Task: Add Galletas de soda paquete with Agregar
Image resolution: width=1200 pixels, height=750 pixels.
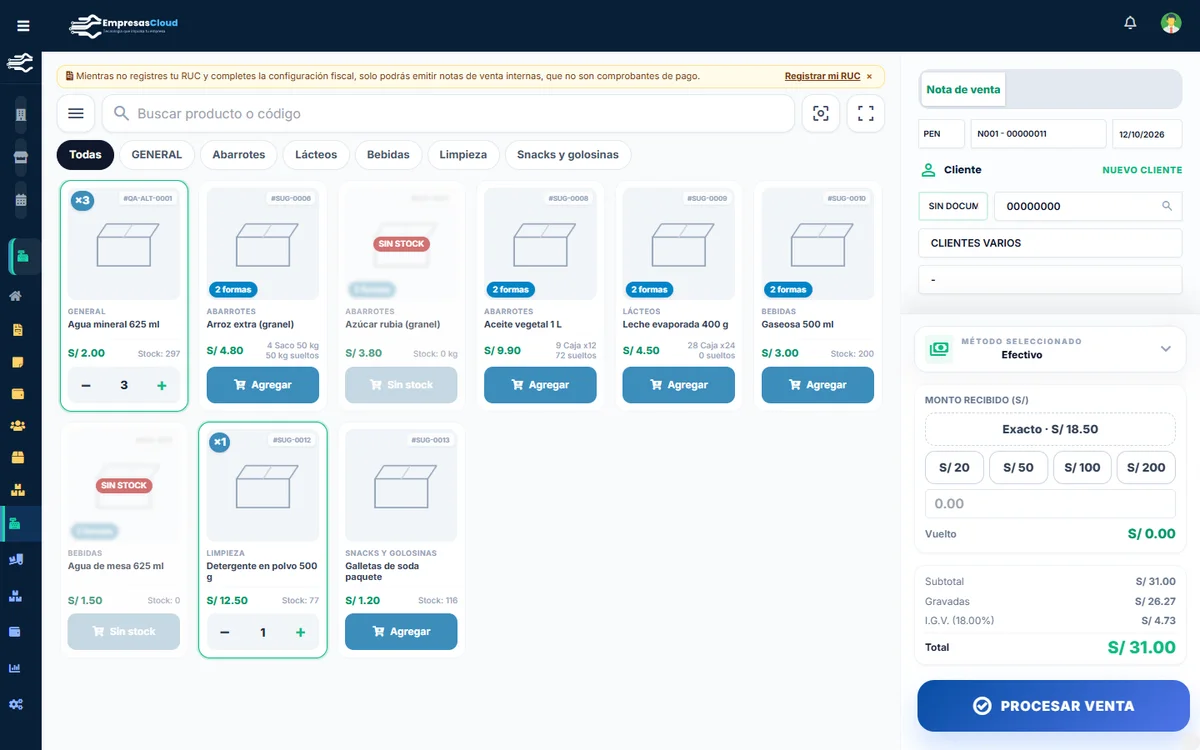Action: (401, 632)
